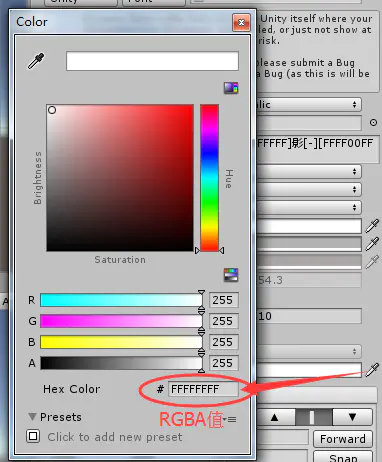Screen dimensions: 382x462
Task: Pick a screen color with eyedropper in Color dialog
Action: 36,61
